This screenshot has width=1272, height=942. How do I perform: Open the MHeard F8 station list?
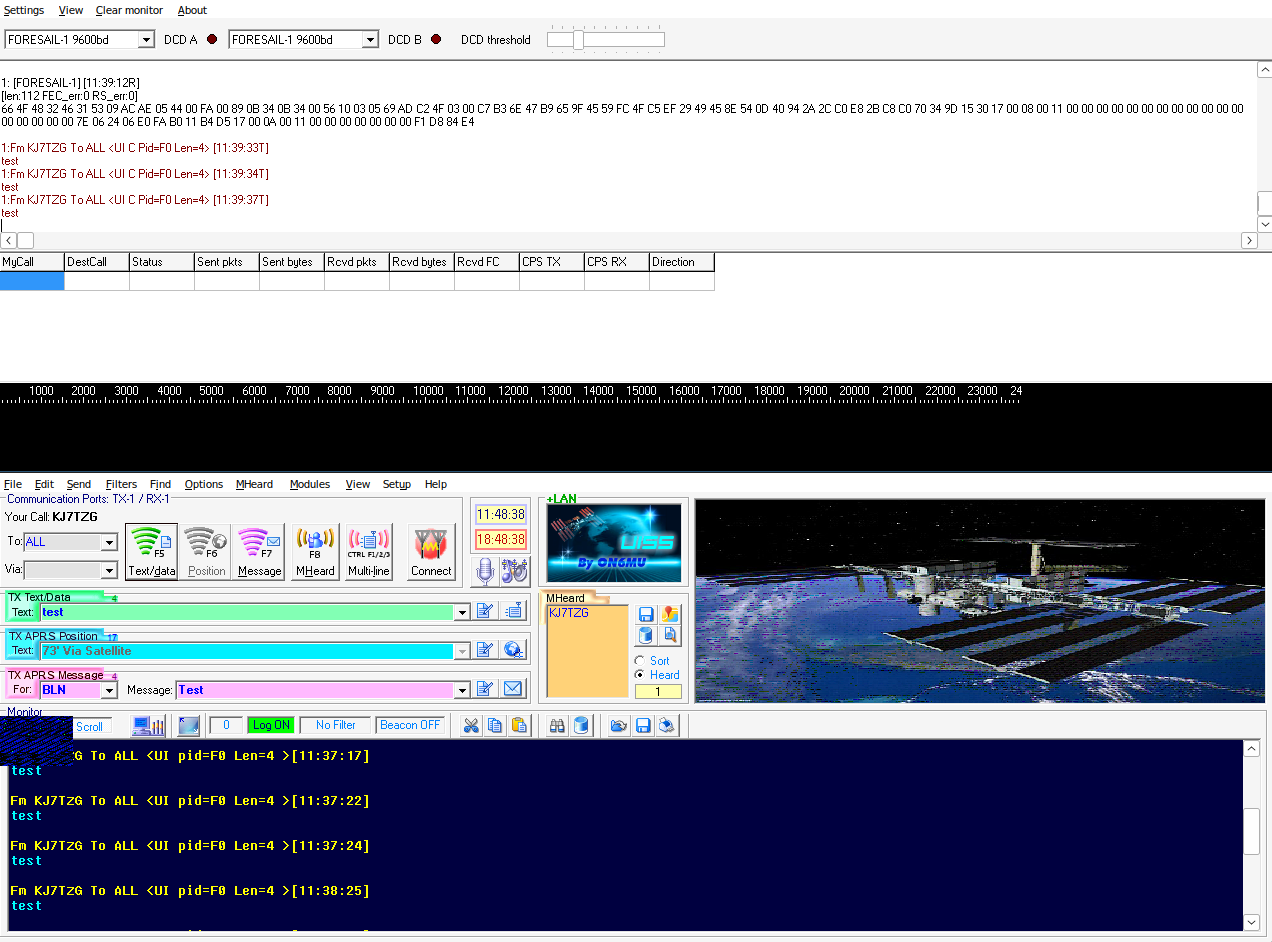coord(315,551)
